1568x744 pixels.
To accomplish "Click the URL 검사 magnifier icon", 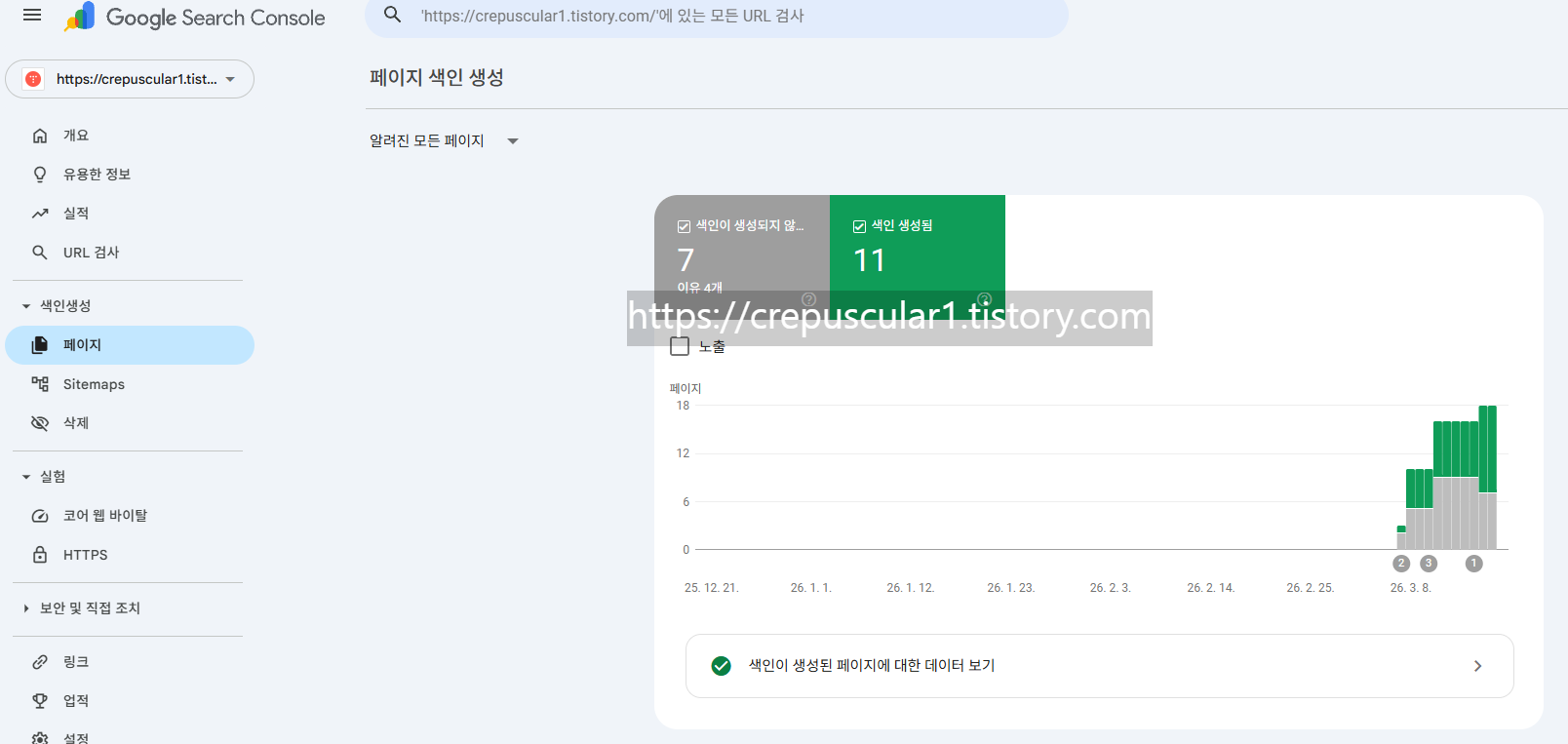I will click(40, 253).
